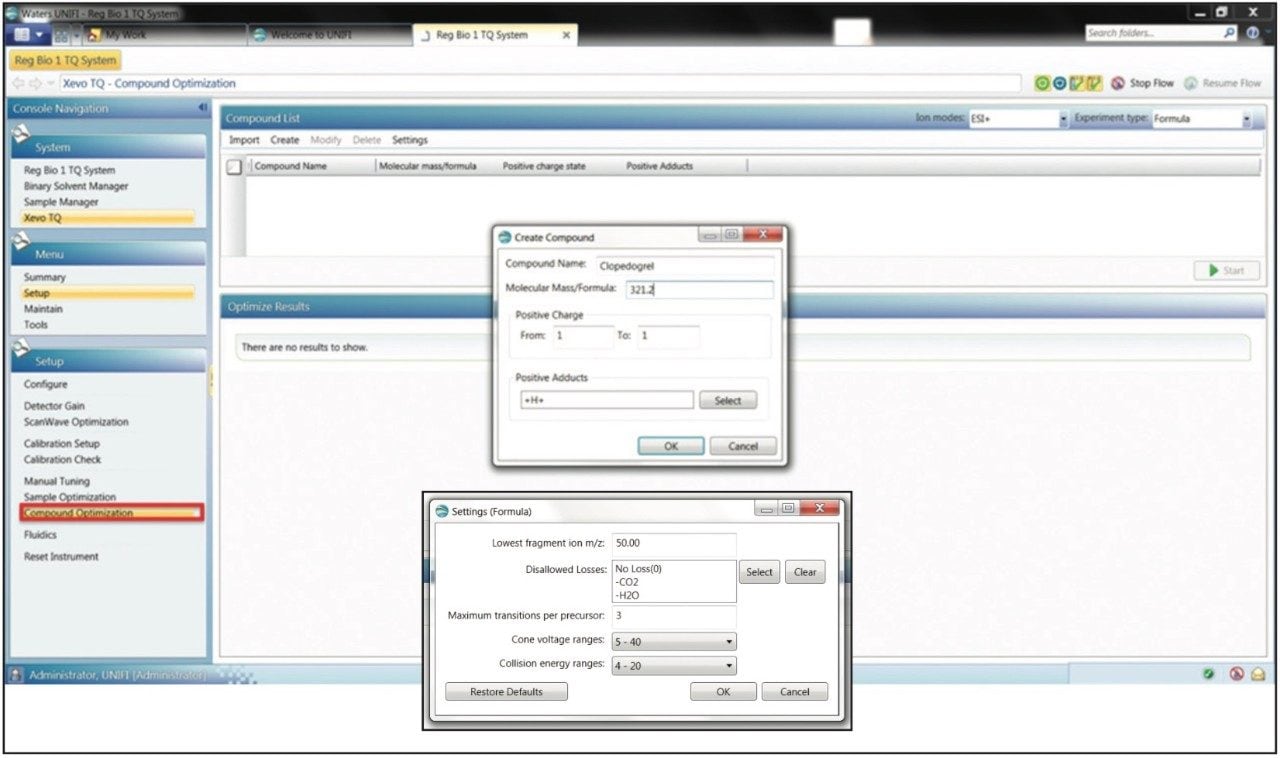The image size is (1280, 758).
Task: Click the Molecular Mass/Formula field
Action: (x=700, y=290)
